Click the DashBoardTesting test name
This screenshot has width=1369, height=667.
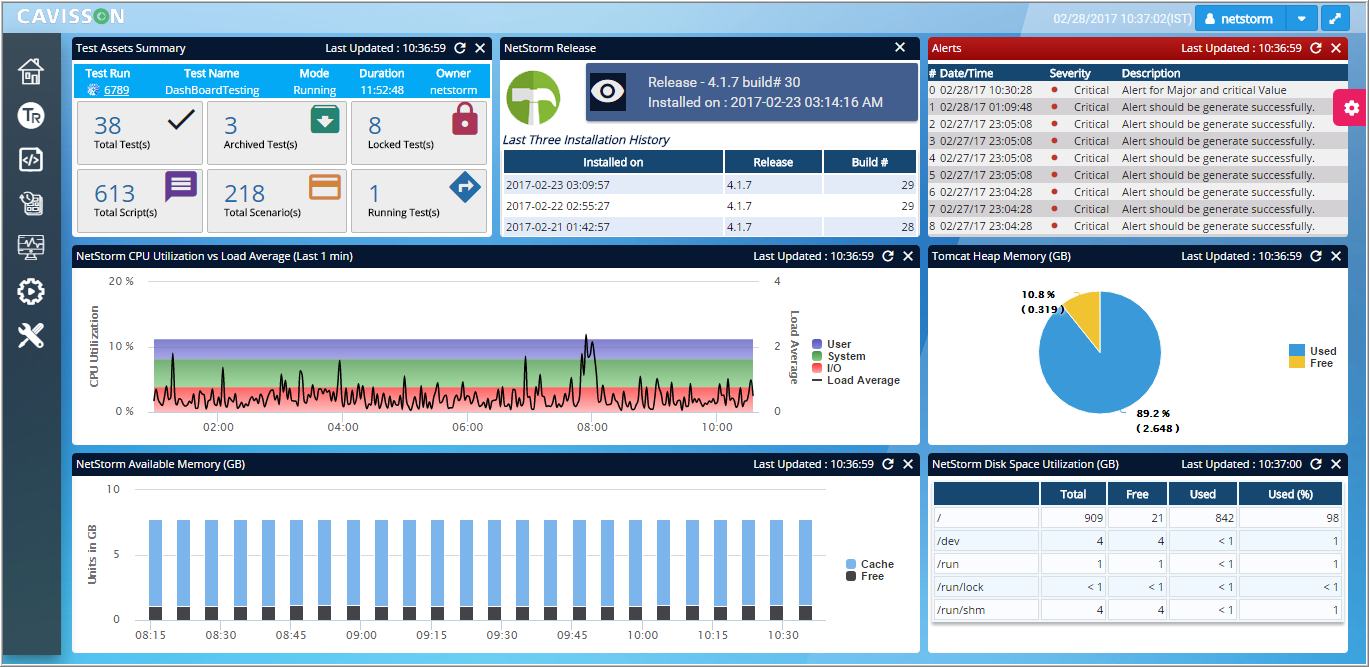click(x=212, y=90)
